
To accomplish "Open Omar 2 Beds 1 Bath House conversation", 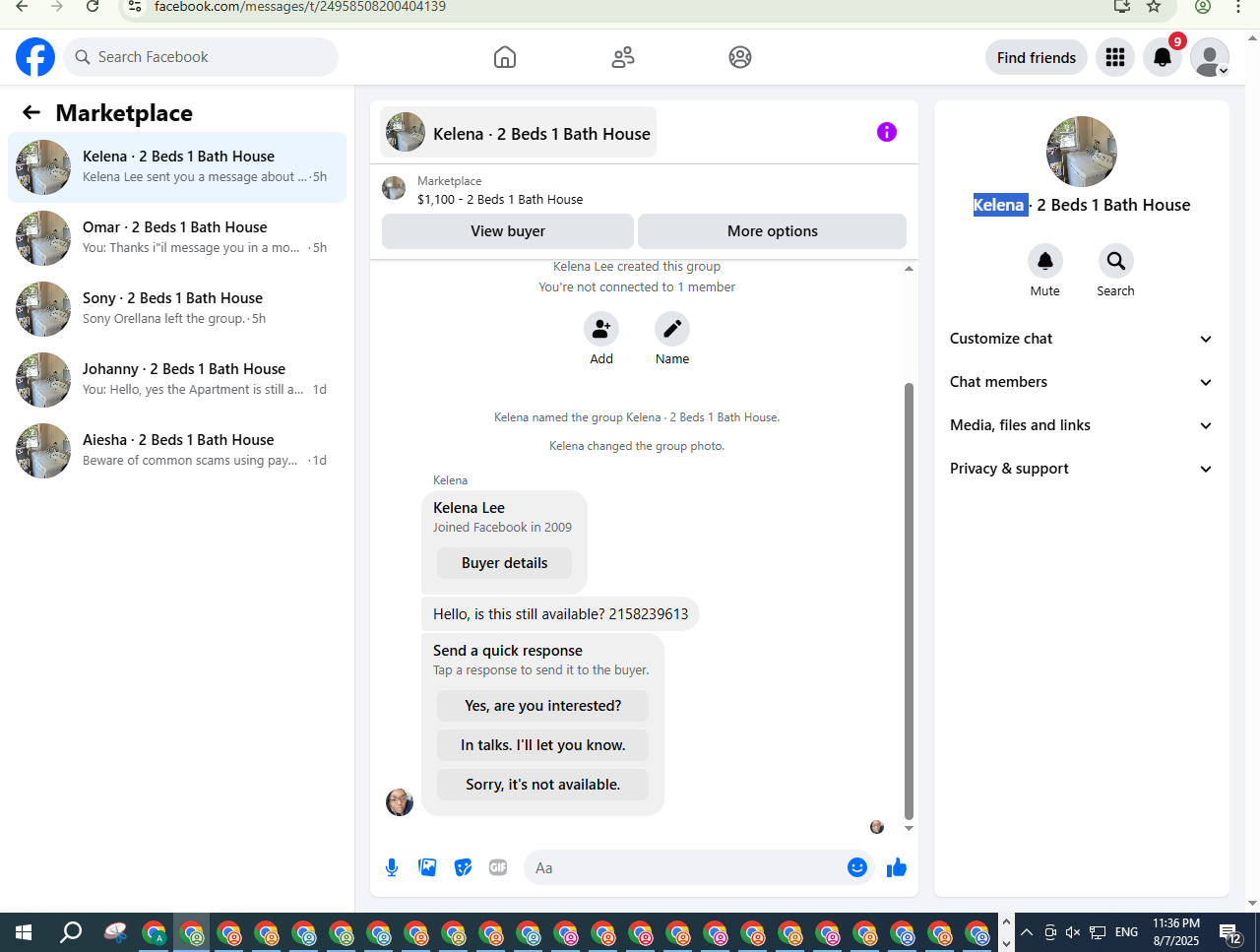I will click(177, 238).
